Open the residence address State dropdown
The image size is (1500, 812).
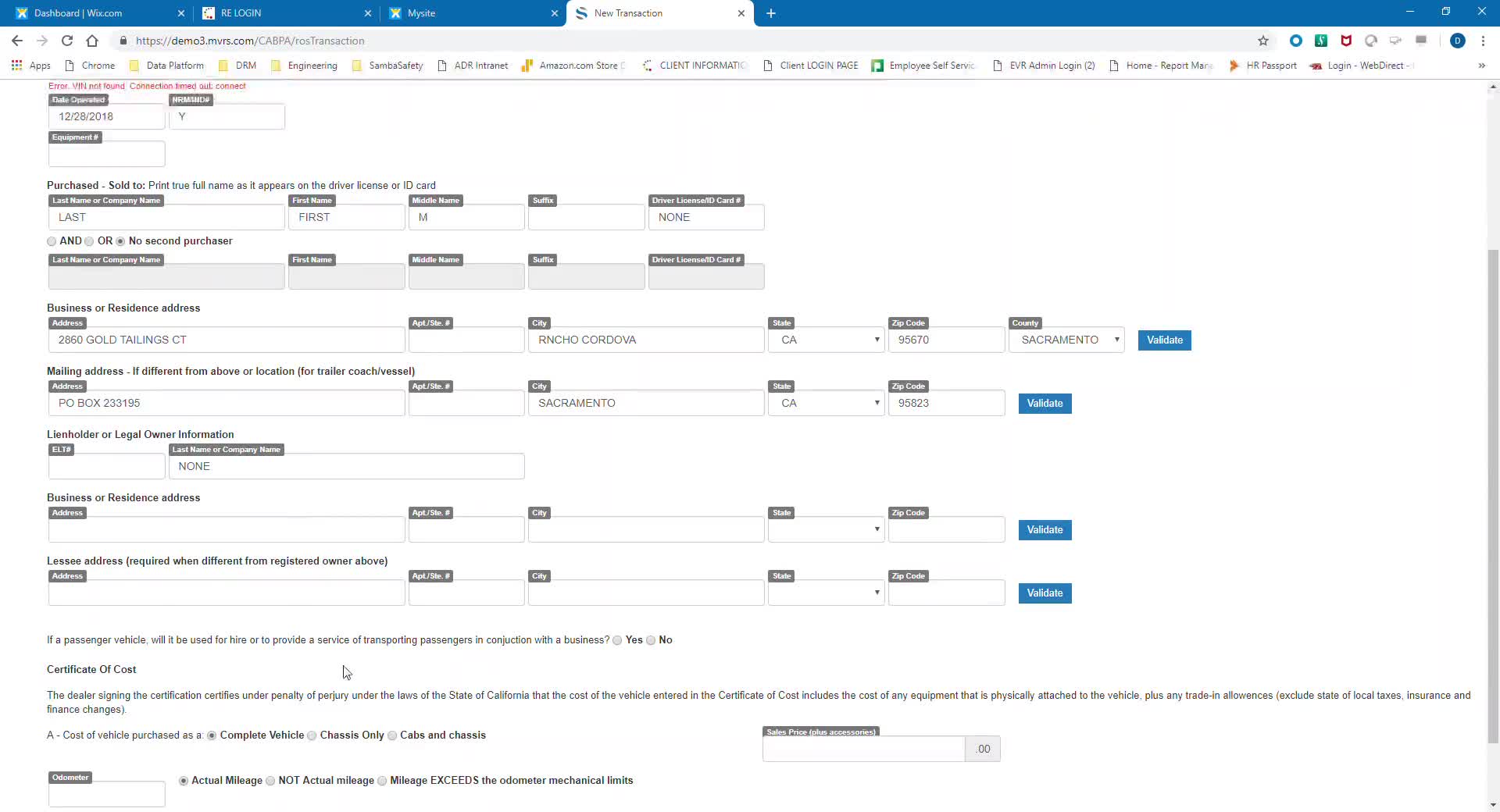[x=827, y=340]
